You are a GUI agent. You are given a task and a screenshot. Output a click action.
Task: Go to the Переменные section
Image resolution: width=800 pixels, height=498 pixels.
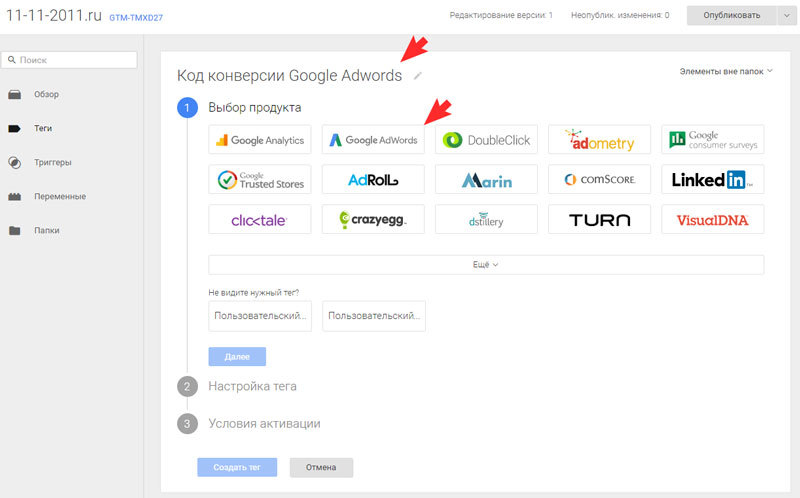point(60,196)
